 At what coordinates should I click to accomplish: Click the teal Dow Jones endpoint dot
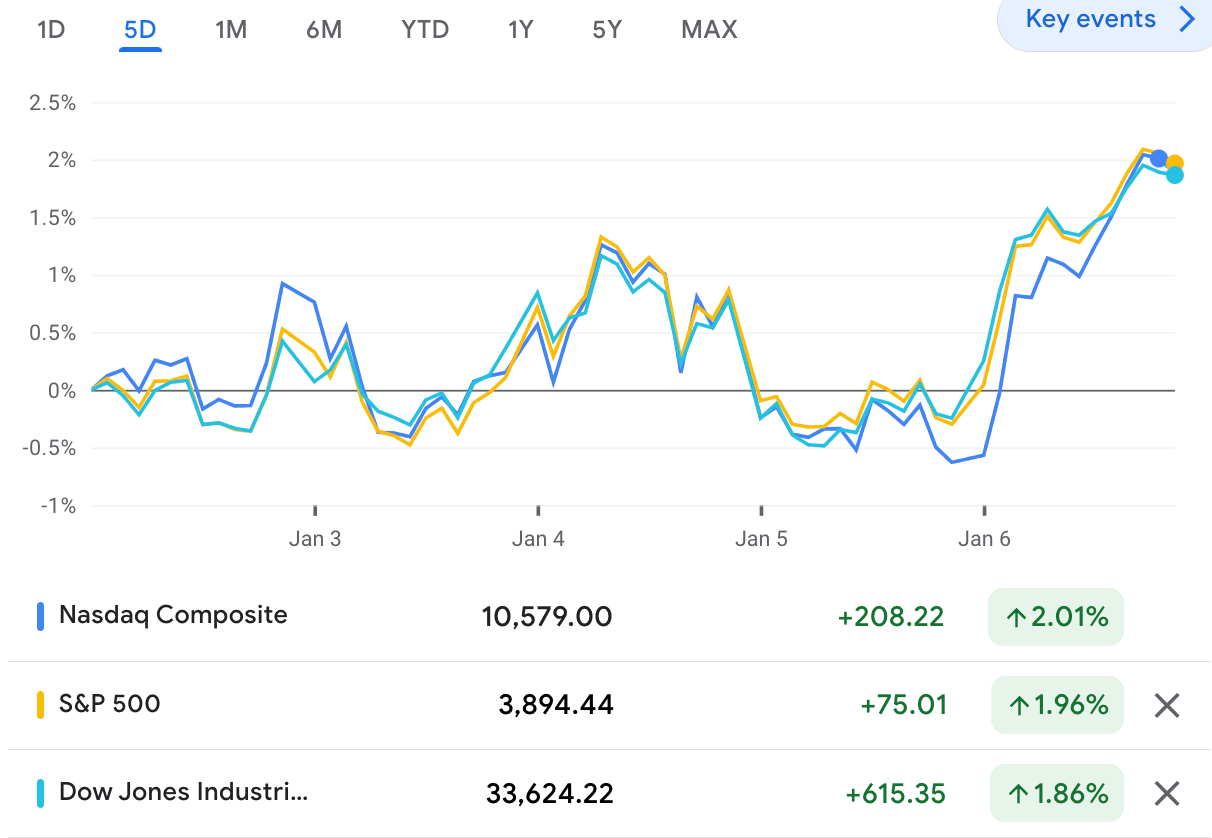pyautogui.click(x=1175, y=175)
